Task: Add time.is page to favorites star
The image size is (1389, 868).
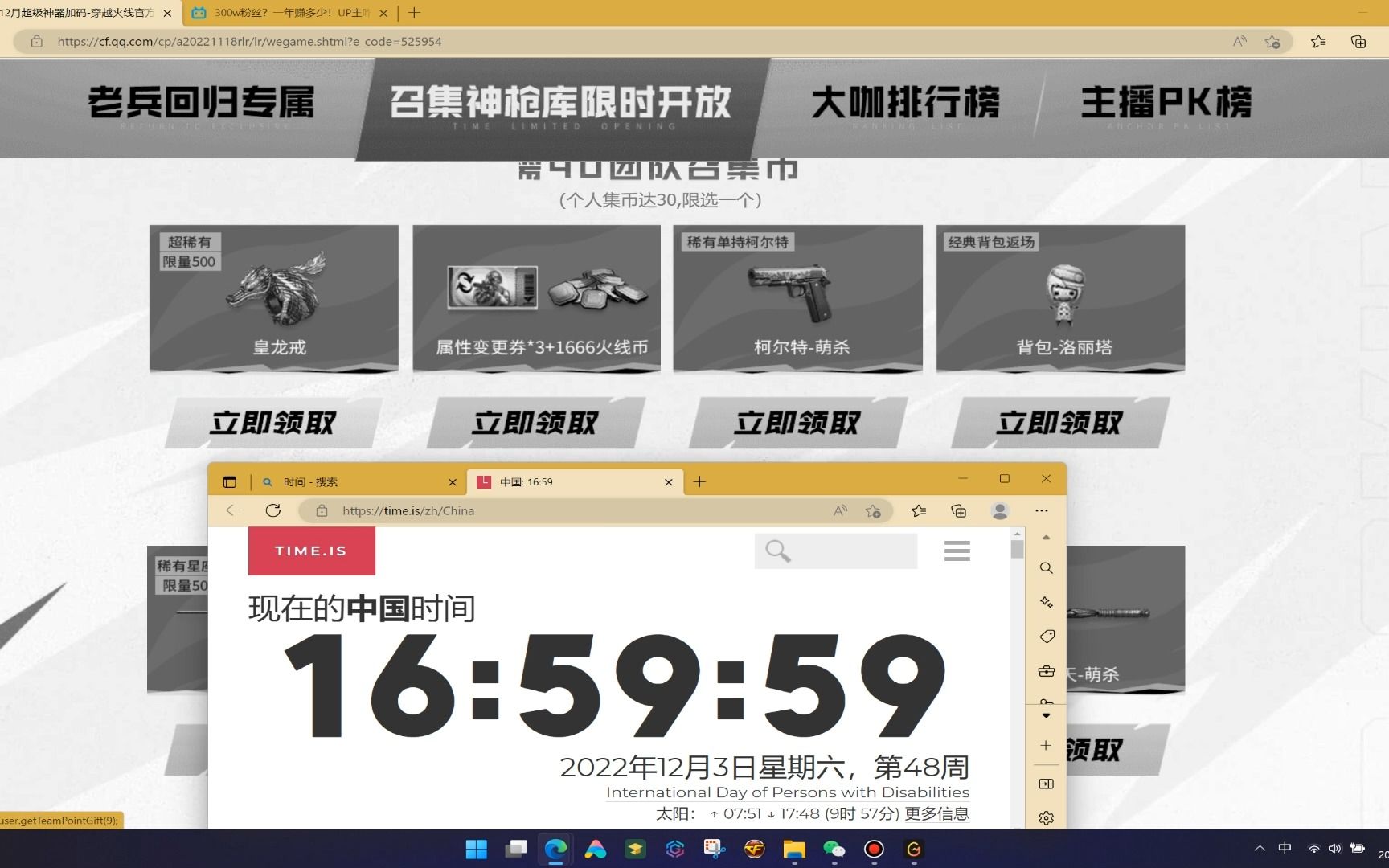Action: [873, 510]
